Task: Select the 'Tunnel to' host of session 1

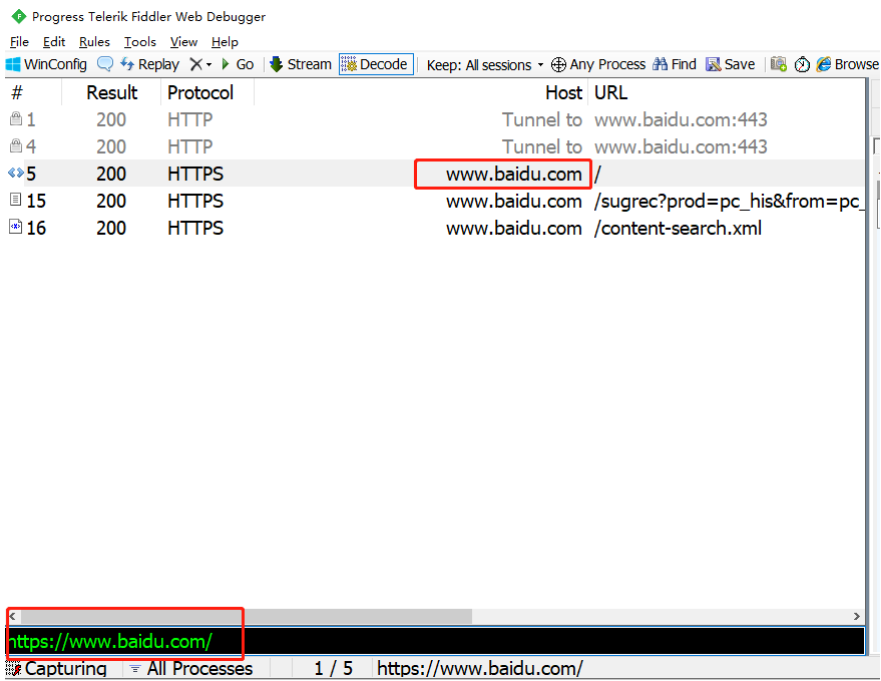Action: (542, 120)
